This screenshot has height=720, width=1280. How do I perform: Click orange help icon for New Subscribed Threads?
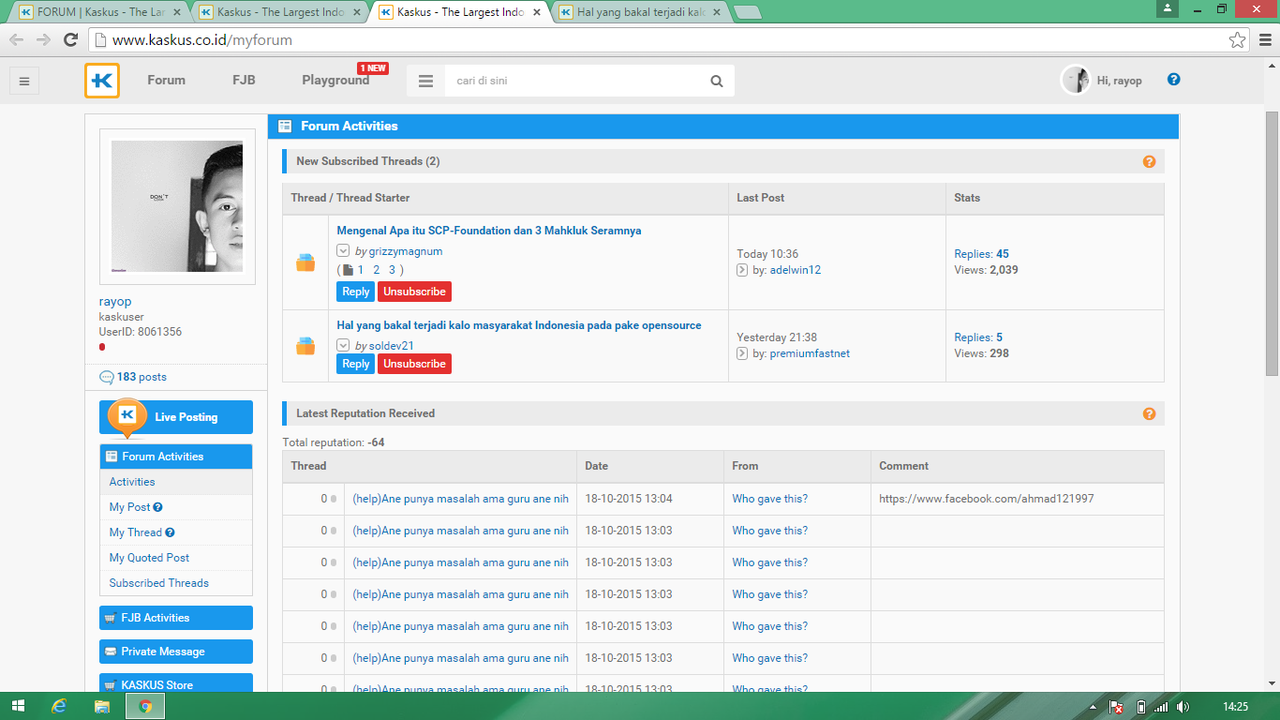(1149, 161)
